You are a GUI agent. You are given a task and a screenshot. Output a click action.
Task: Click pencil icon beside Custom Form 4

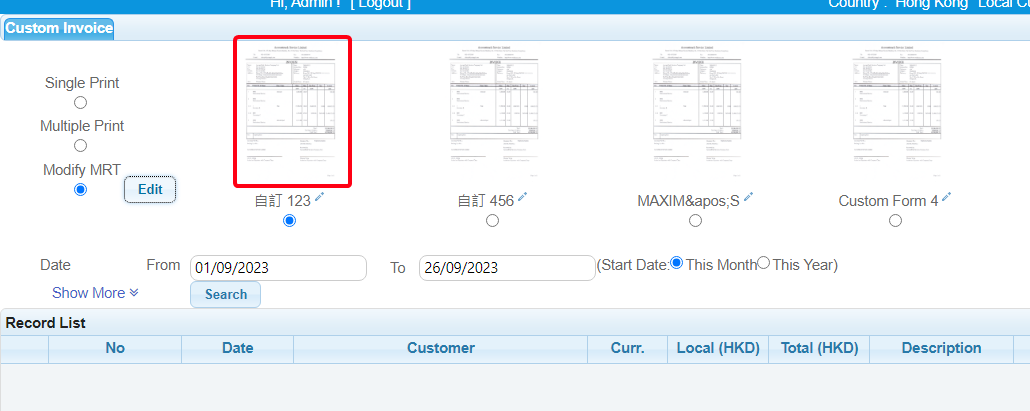point(946,198)
